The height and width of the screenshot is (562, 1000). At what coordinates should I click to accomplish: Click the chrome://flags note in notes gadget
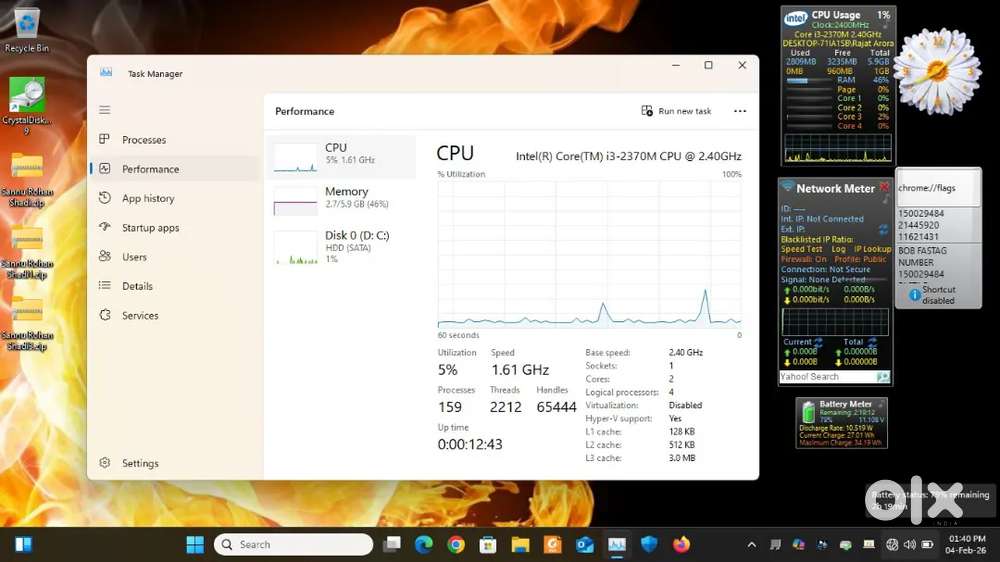pyautogui.click(x=938, y=188)
